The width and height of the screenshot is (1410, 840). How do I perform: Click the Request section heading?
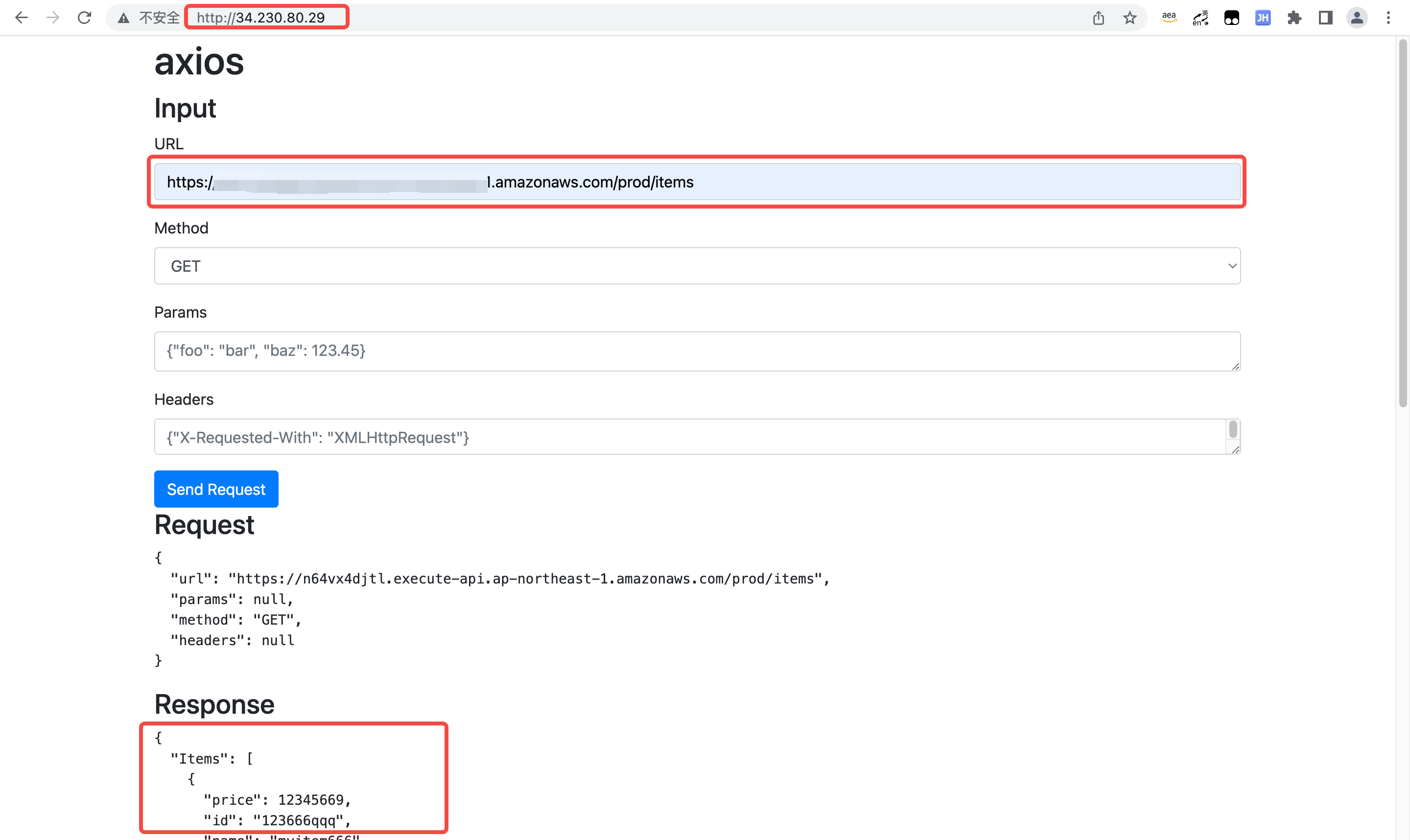(x=204, y=525)
